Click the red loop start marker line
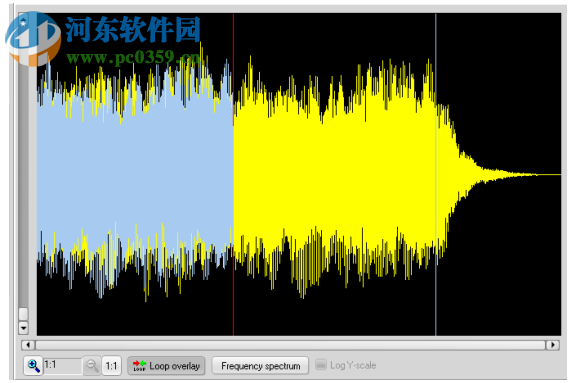 coord(233,174)
